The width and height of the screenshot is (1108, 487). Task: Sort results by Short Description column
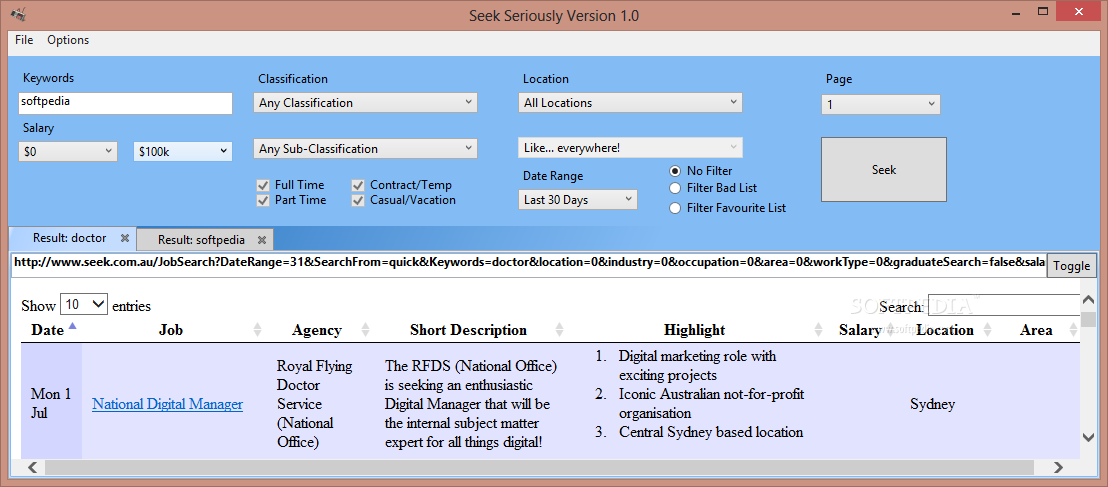coord(559,330)
